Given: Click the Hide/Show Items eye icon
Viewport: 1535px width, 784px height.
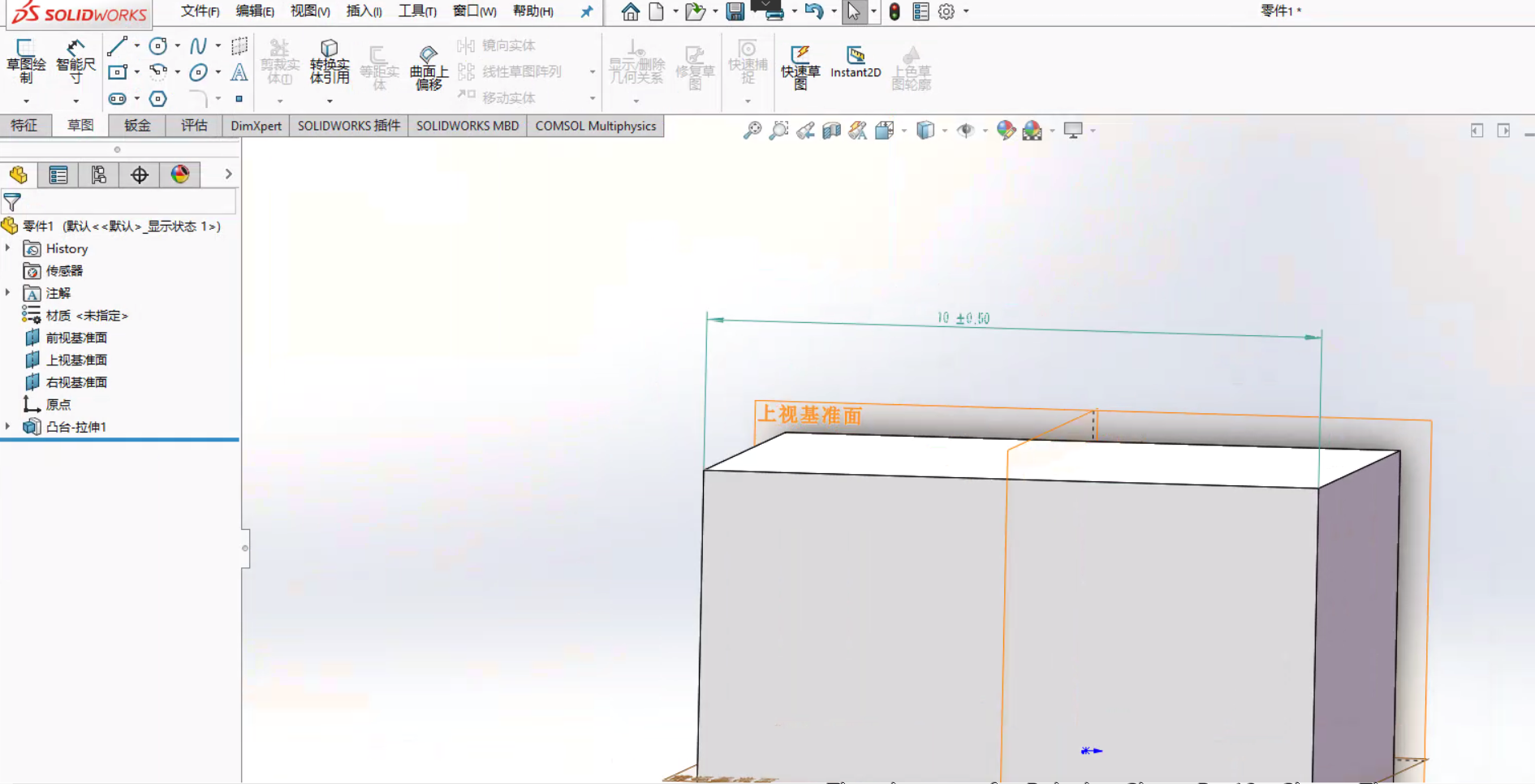Looking at the screenshot, I should pyautogui.click(x=965, y=130).
